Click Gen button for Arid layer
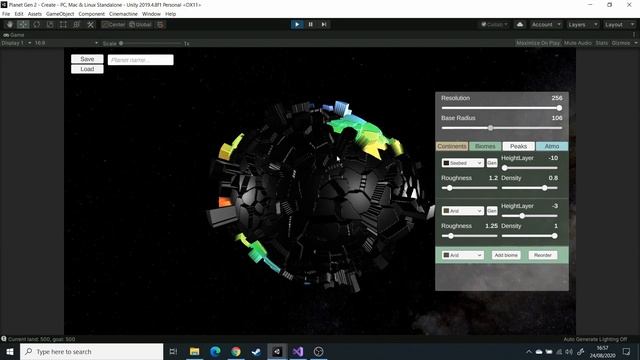The height and width of the screenshot is (360, 640). pyautogui.click(x=492, y=211)
